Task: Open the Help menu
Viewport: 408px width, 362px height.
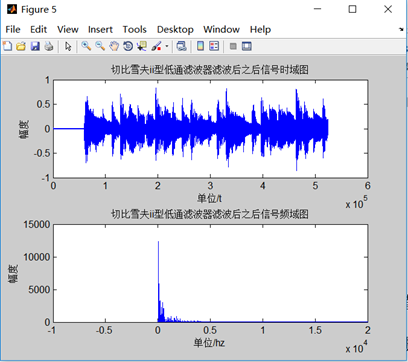Action: [x=260, y=29]
